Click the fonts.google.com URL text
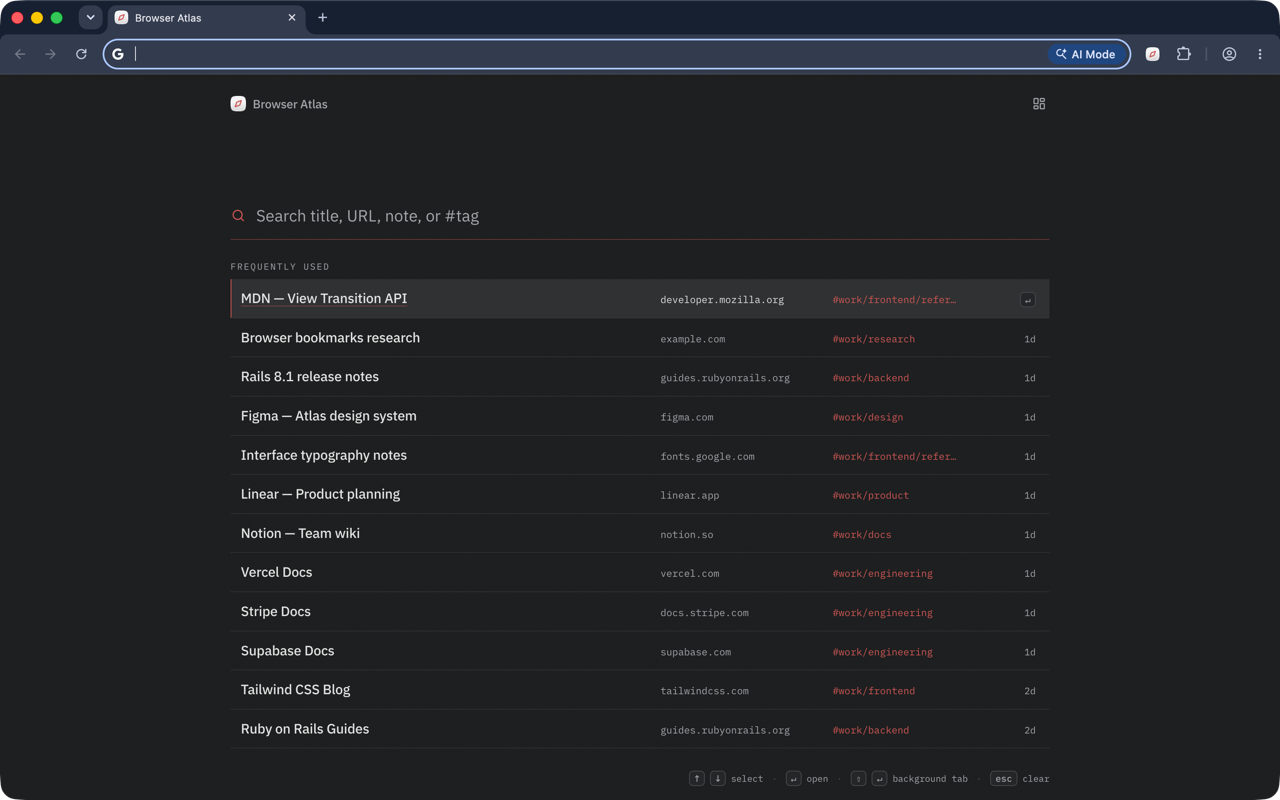Screen dimensions: 1280x800 click(707, 456)
